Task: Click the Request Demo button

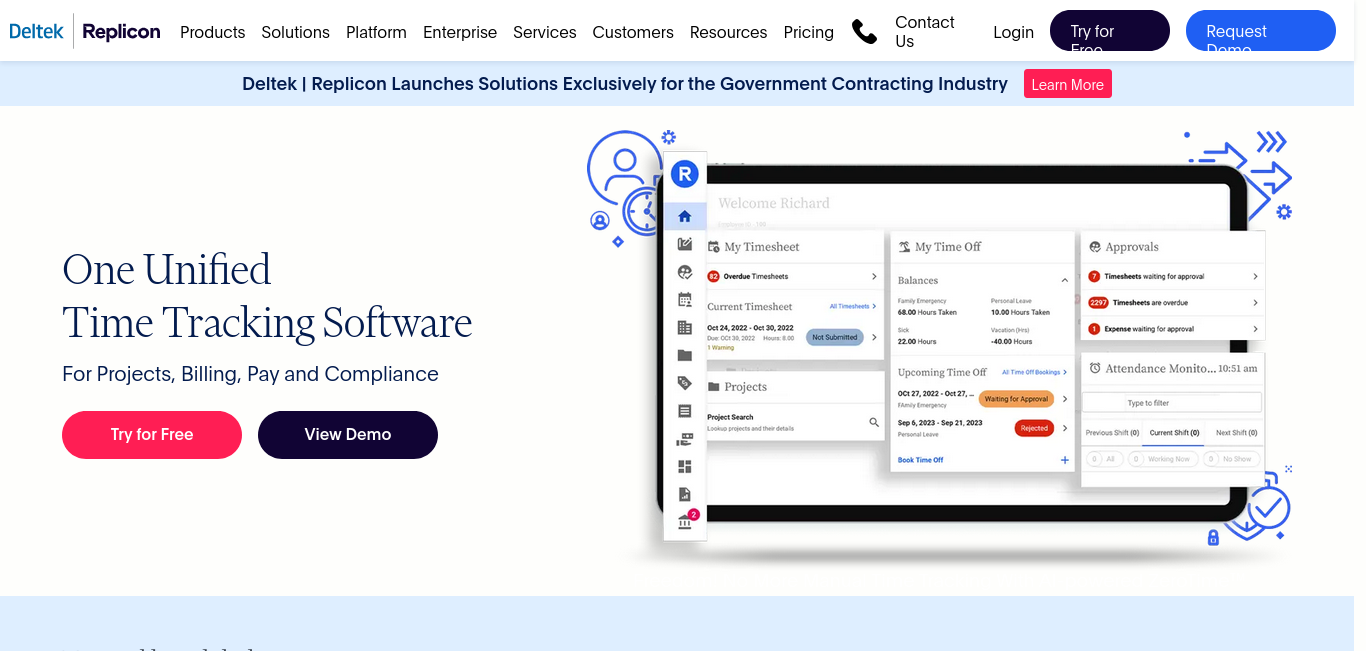Action: click(1261, 31)
